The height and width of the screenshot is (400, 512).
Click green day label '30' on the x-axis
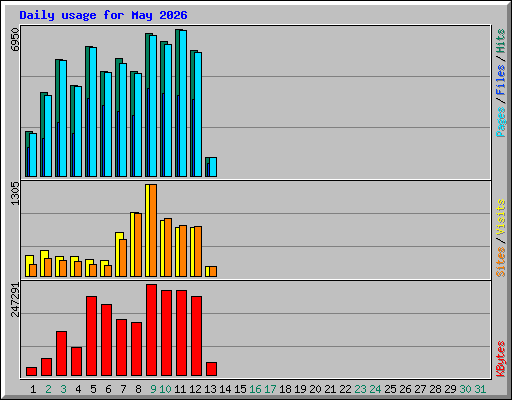465,389
